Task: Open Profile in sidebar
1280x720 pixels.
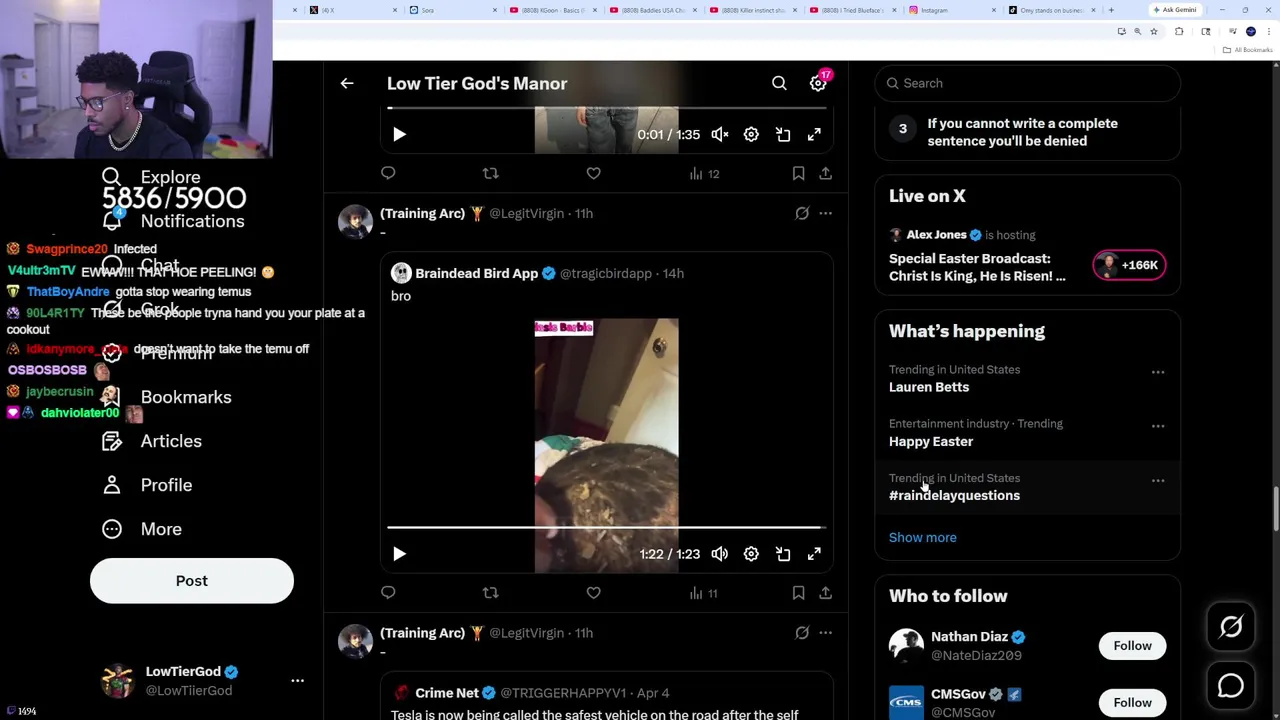Action: 147,485
